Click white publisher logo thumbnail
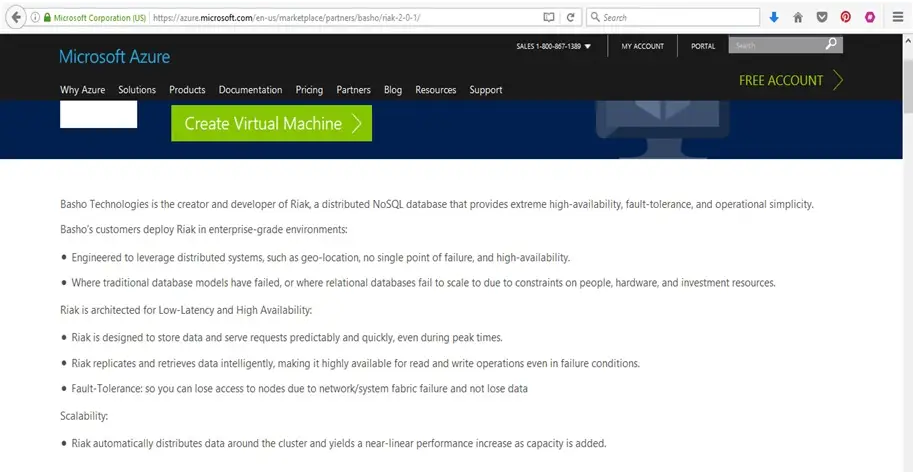This screenshot has width=913, height=472. [98, 114]
